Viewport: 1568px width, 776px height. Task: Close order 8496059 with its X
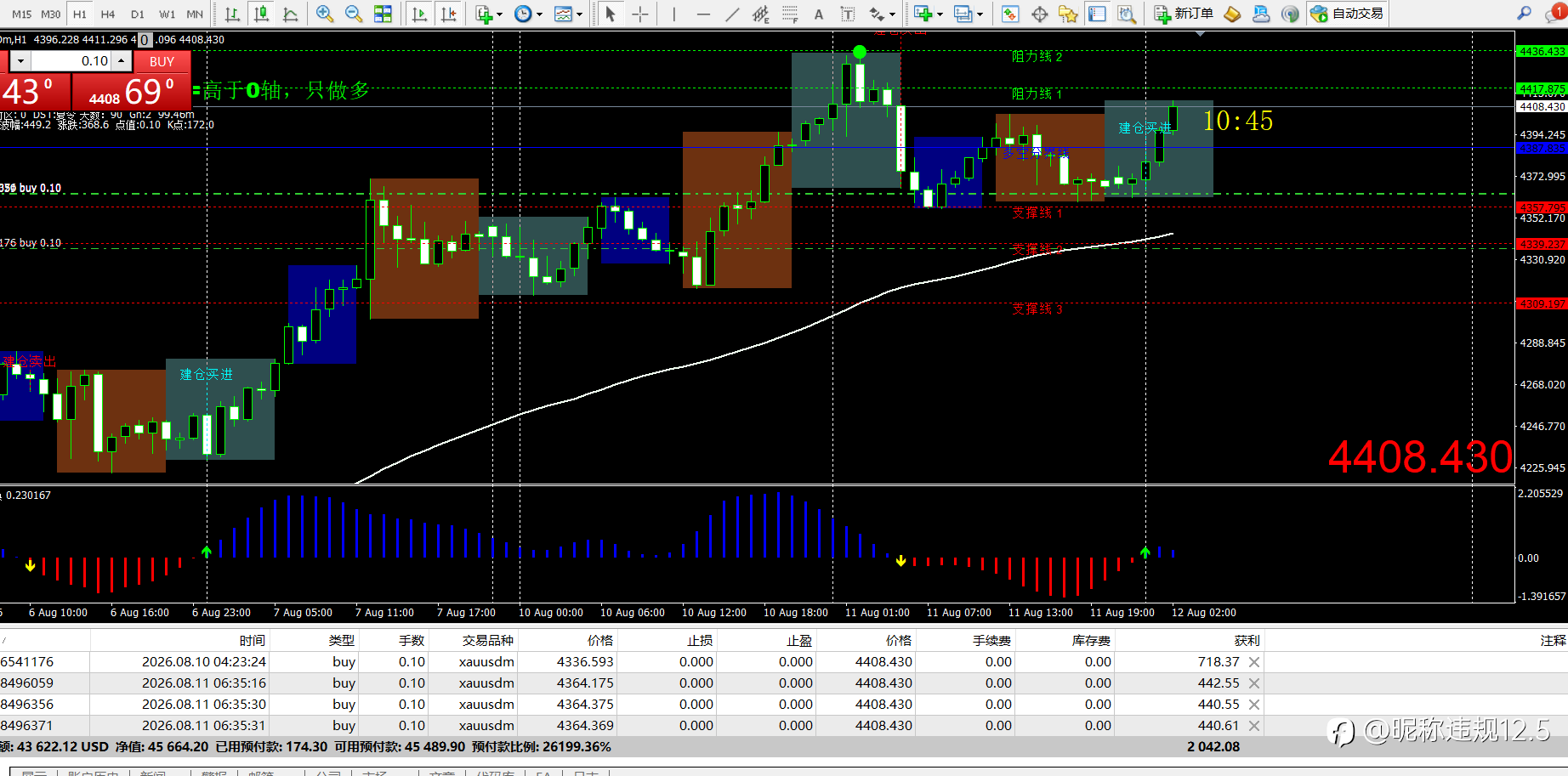tap(1254, 683)
